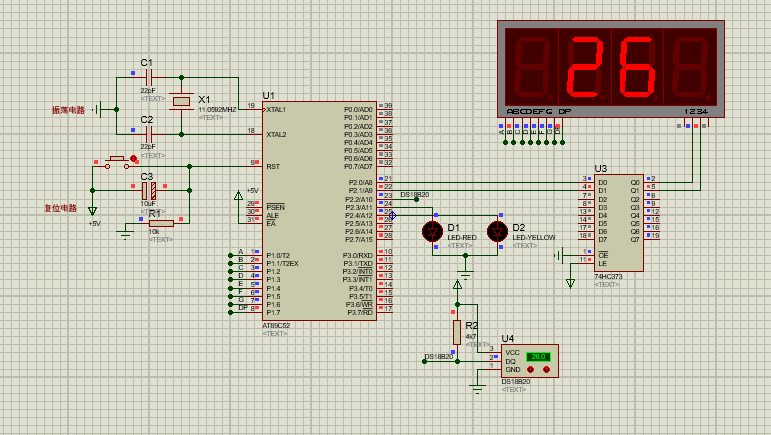Click the P3.0/RXD pin label
771x435 pixels.
357,256
